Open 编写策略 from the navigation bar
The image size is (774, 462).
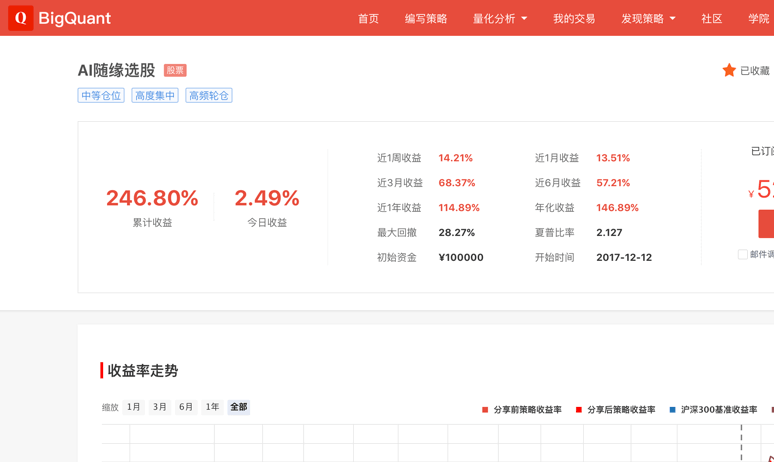pos(426,19)
